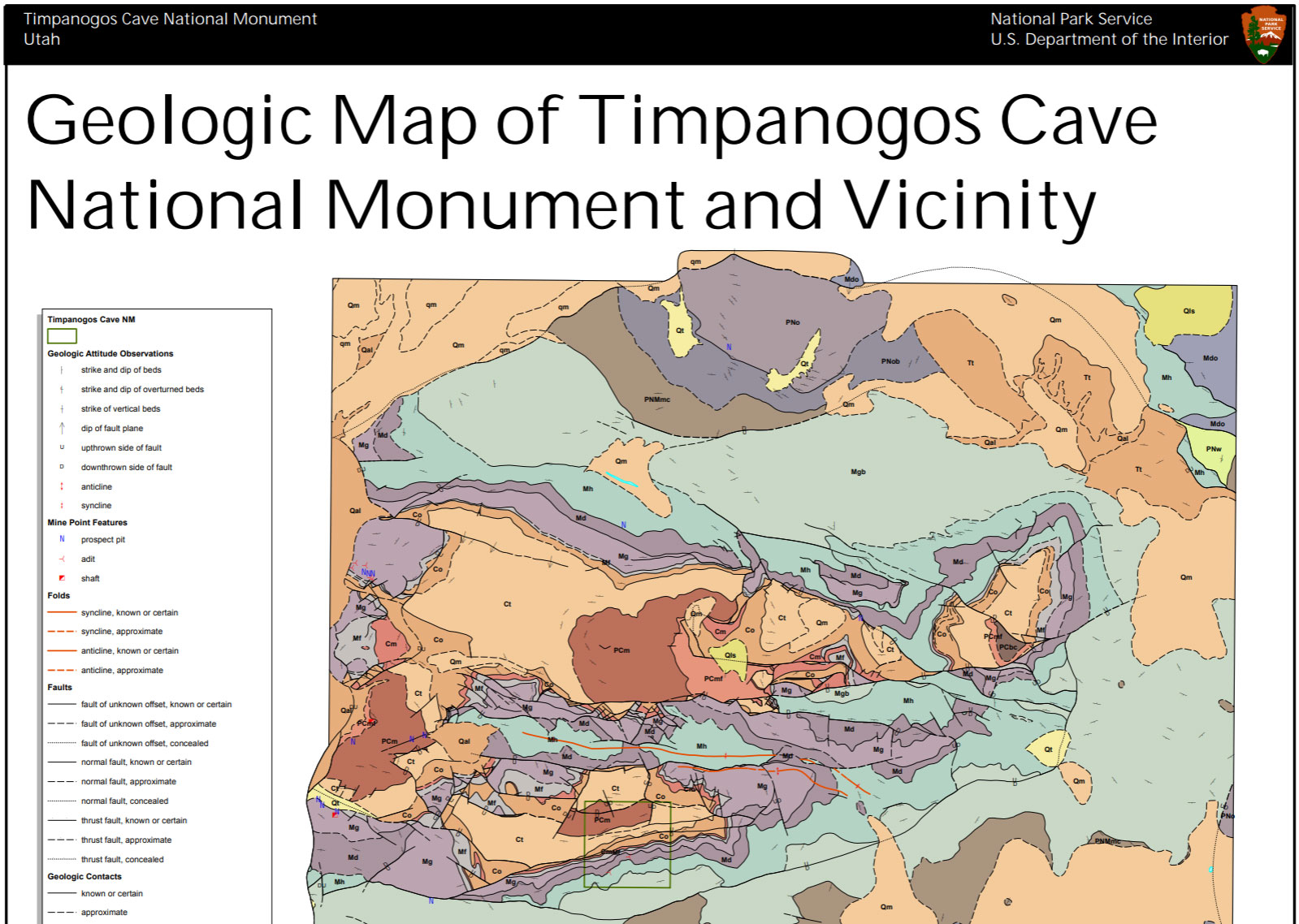The width and height of the screenshot is (1299, 924).
Task: Click the 'PNw' label in the yellow-green unit
Action: (1213, 449)
